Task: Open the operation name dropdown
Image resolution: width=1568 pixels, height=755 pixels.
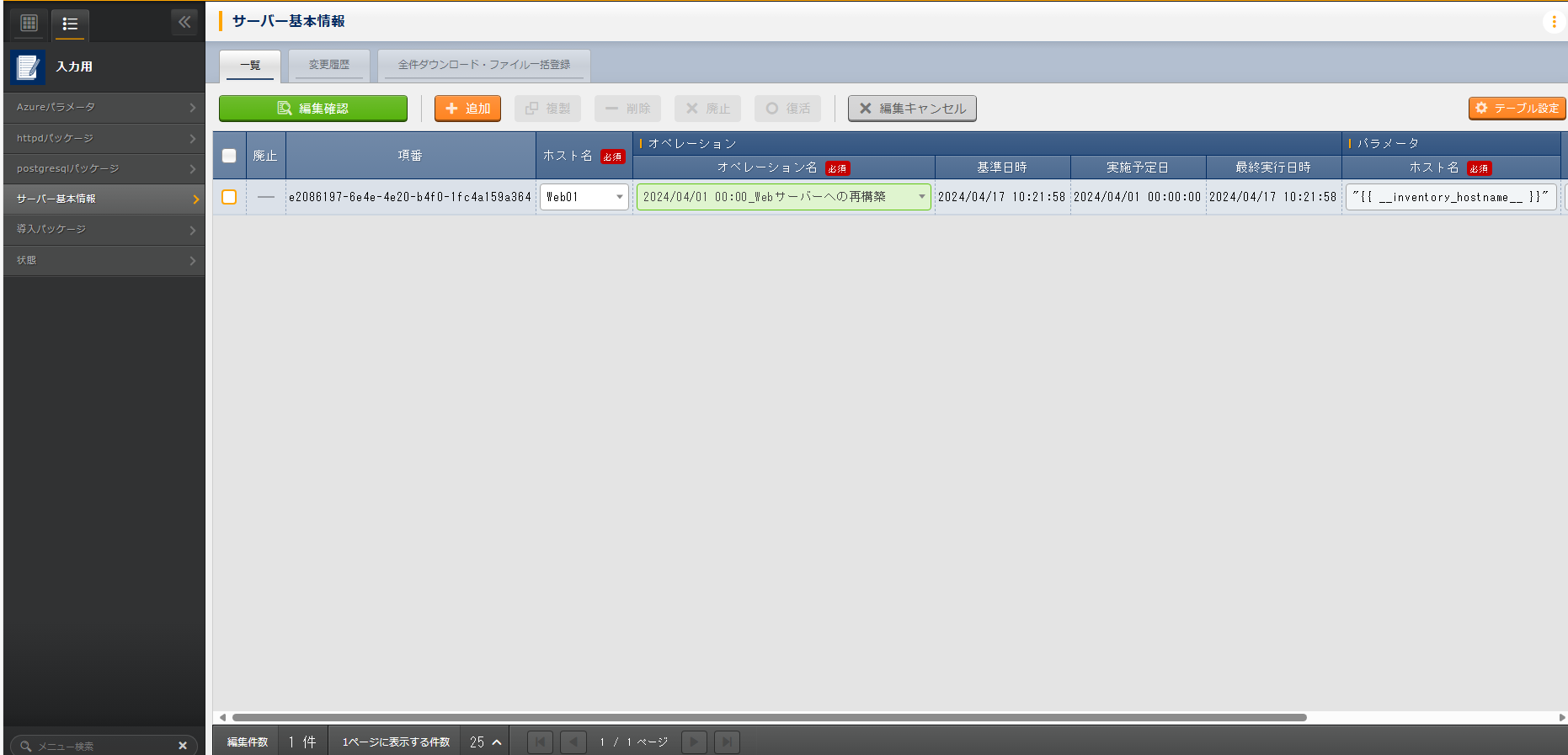Action: tap(783, 197)
